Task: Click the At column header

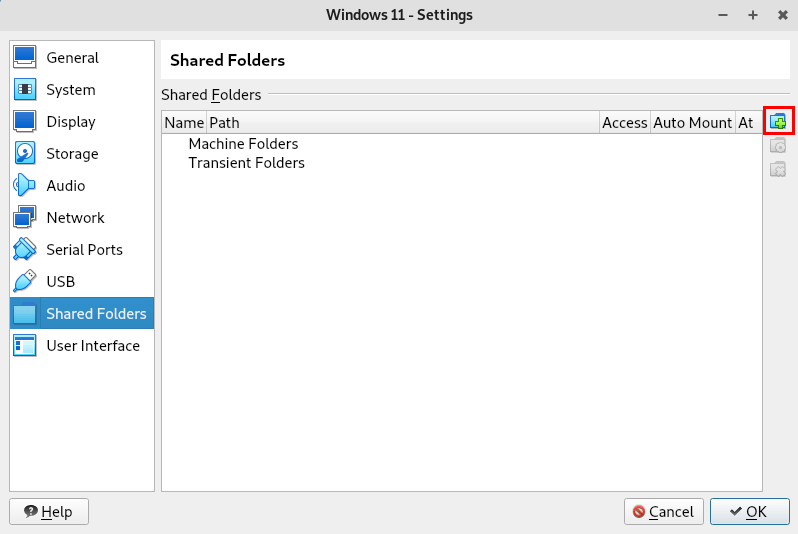Action: pyautogui.click(x=748, y=123)
